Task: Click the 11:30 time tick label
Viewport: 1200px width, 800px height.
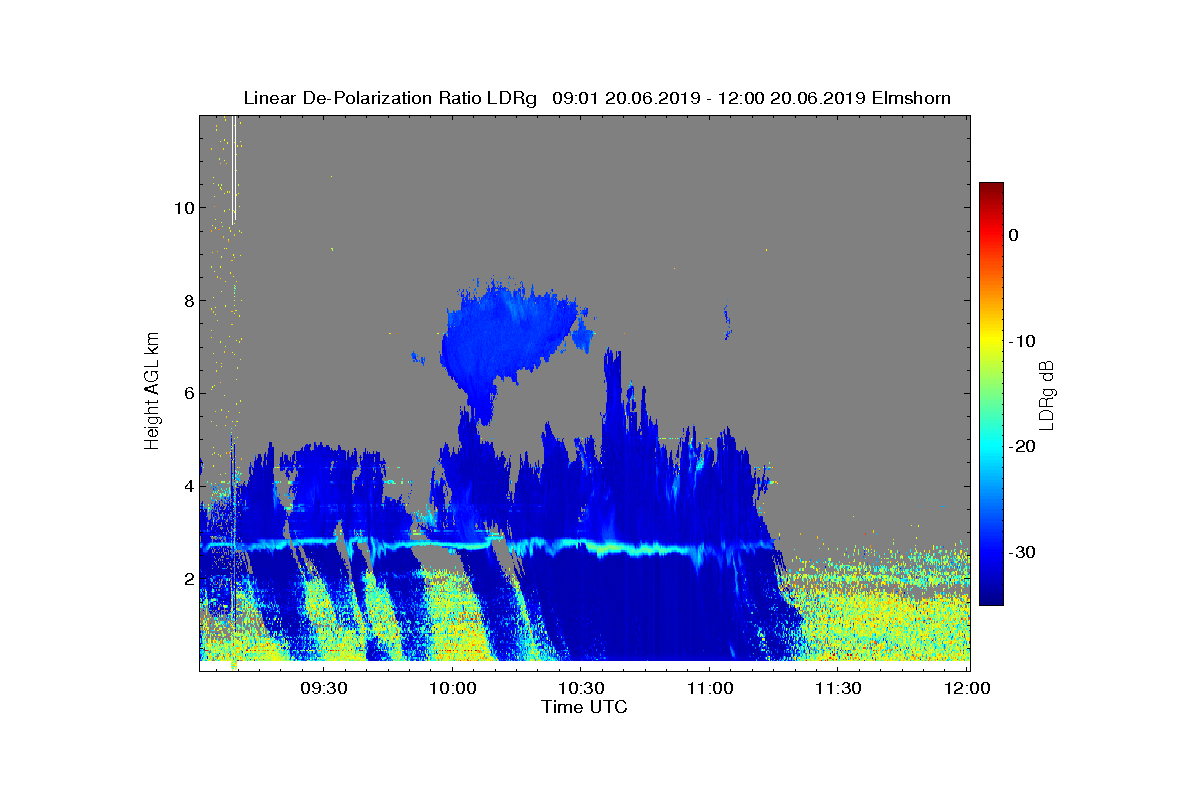Action: click(x=840, y=689)
